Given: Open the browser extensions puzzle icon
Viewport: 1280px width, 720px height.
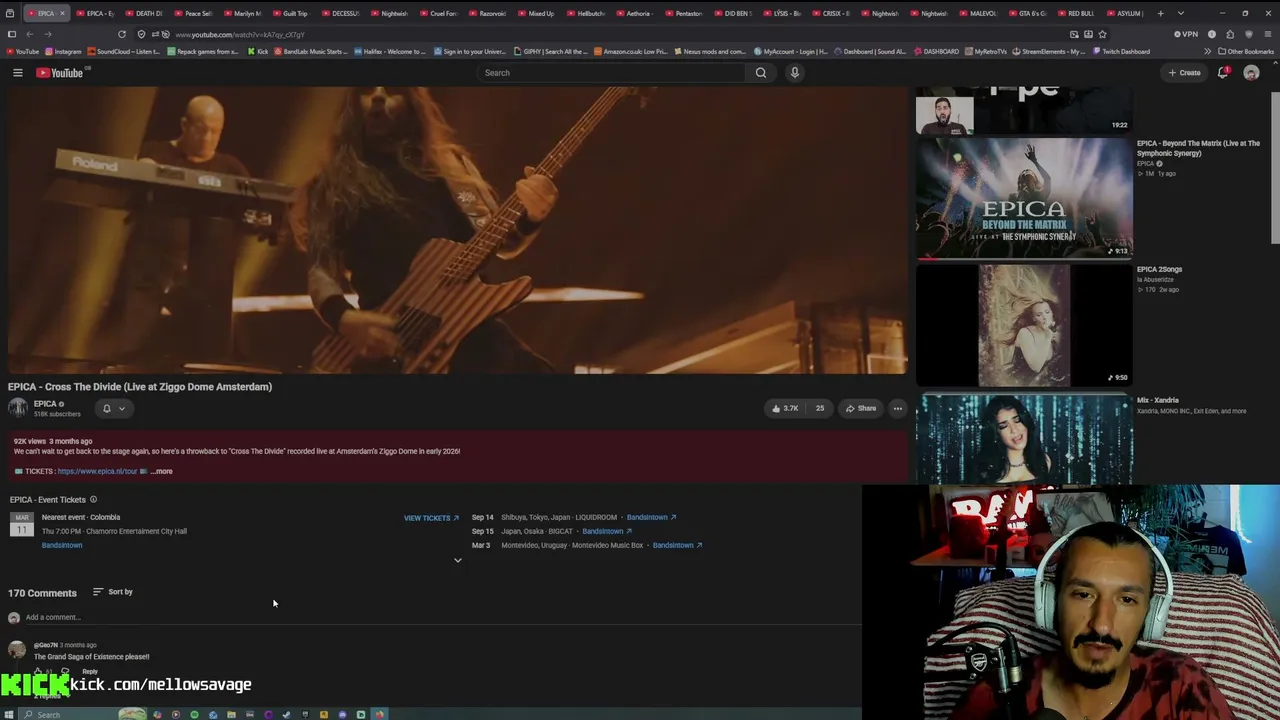Looking at the screenshot, I should [x=1230, y=34].
